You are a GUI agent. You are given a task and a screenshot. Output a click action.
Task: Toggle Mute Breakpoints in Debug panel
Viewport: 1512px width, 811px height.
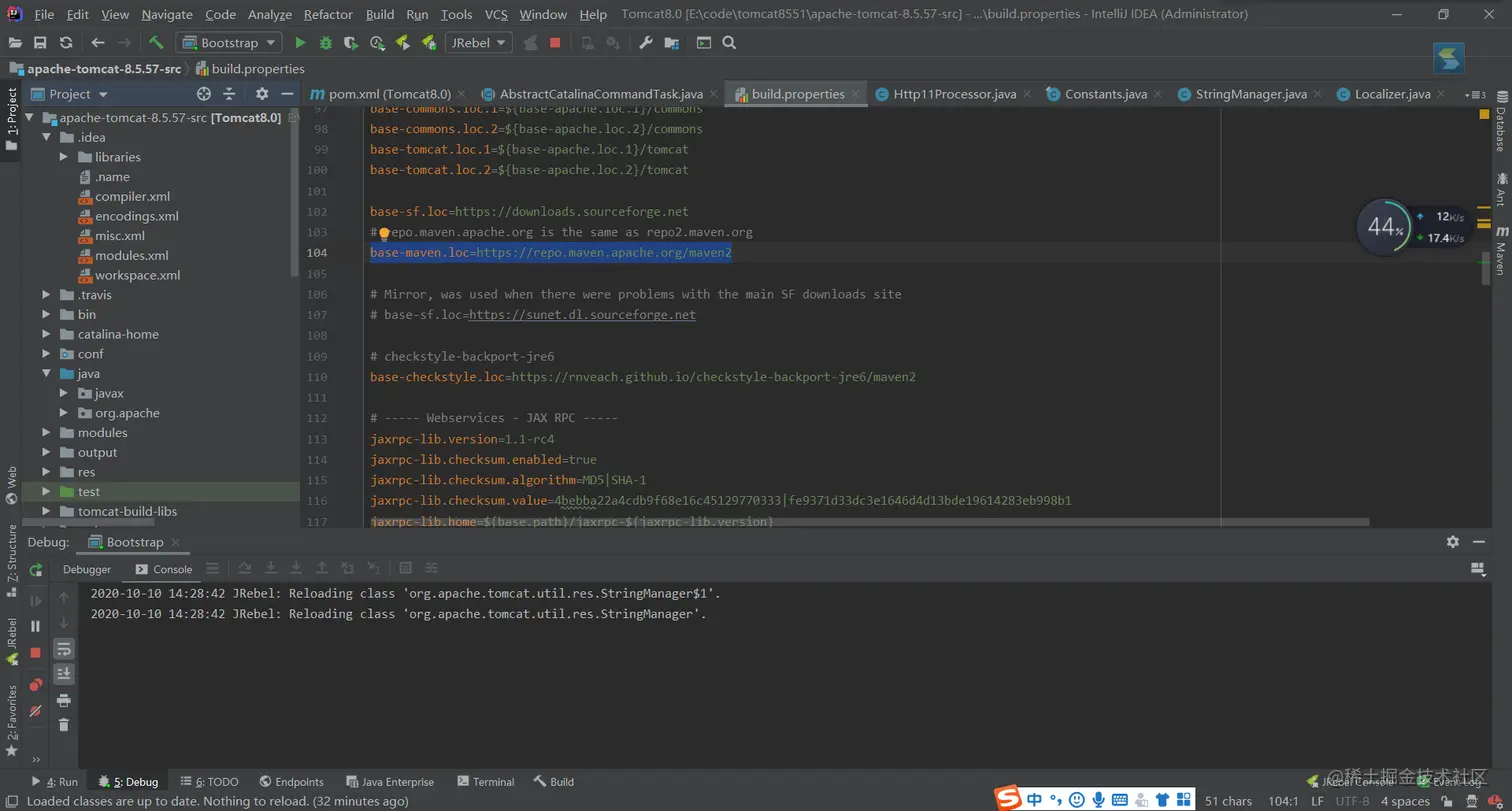(36, 711)
